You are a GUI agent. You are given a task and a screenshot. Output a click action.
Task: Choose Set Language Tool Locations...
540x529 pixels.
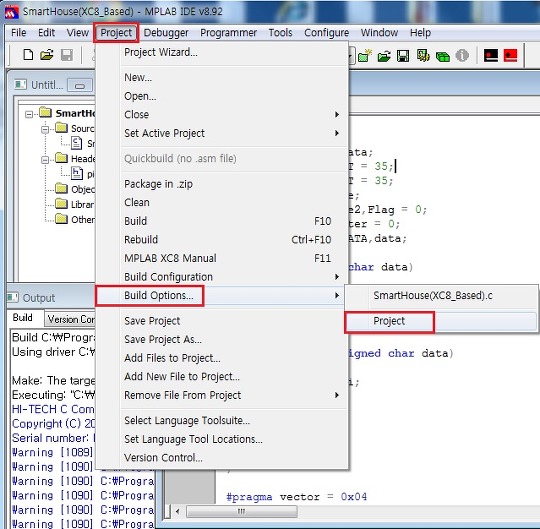click(222, 439)
